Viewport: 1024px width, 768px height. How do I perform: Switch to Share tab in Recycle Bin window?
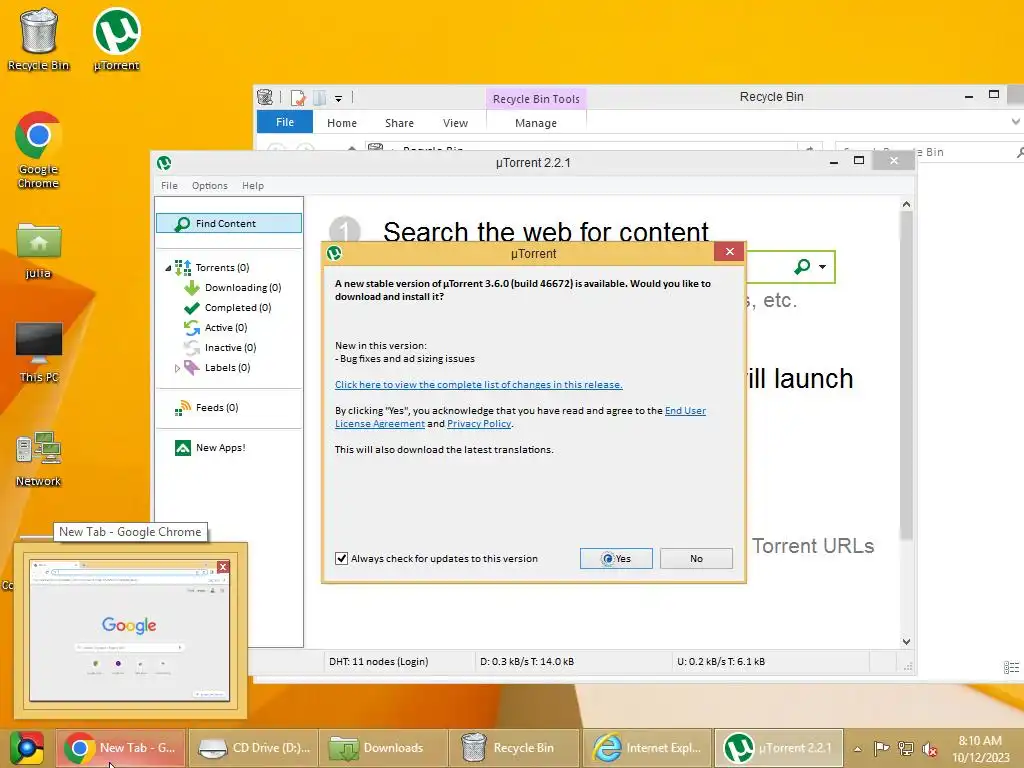pos(399,123)
